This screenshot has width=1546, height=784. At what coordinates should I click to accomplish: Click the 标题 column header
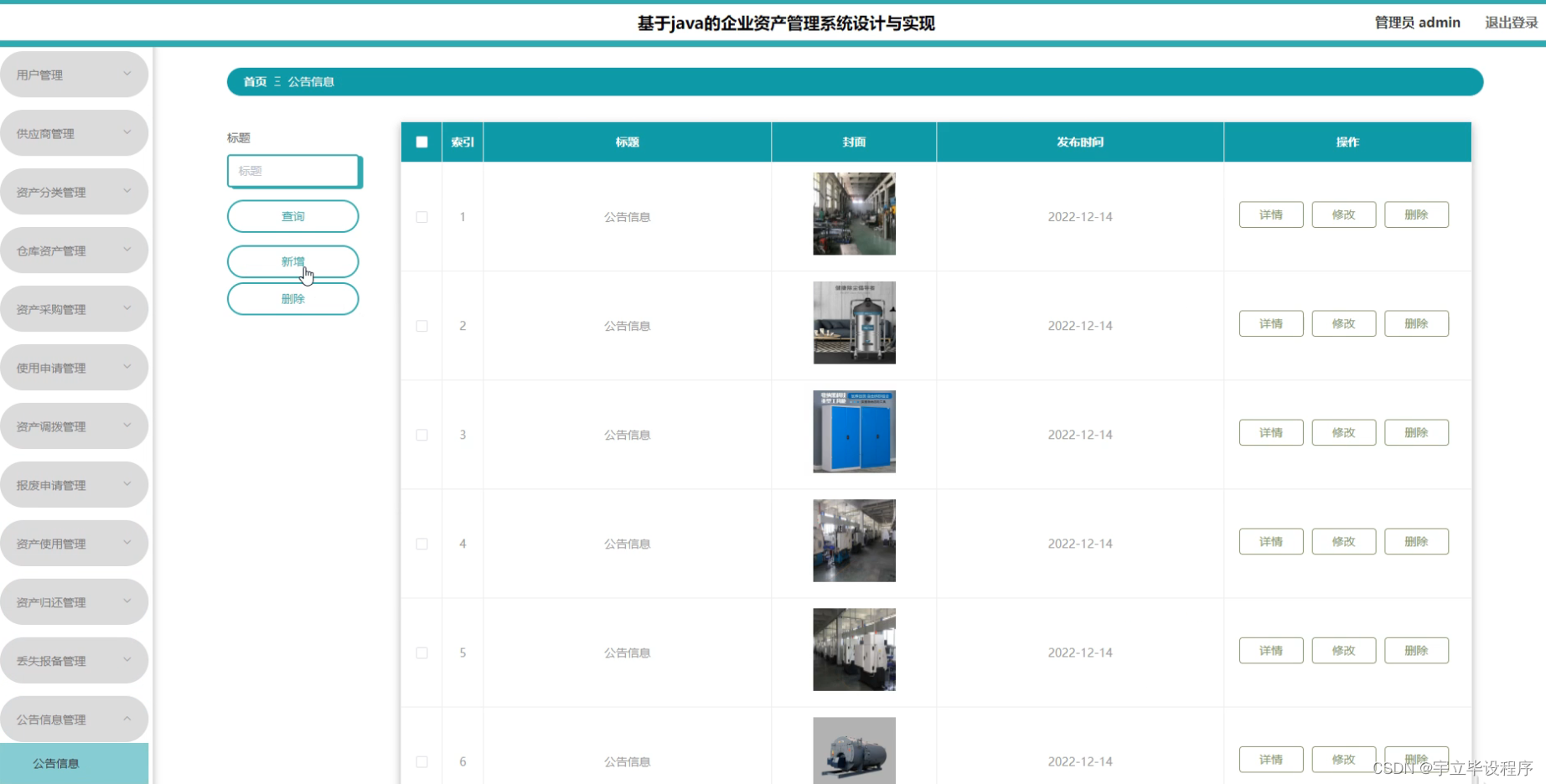coord(627,142)
